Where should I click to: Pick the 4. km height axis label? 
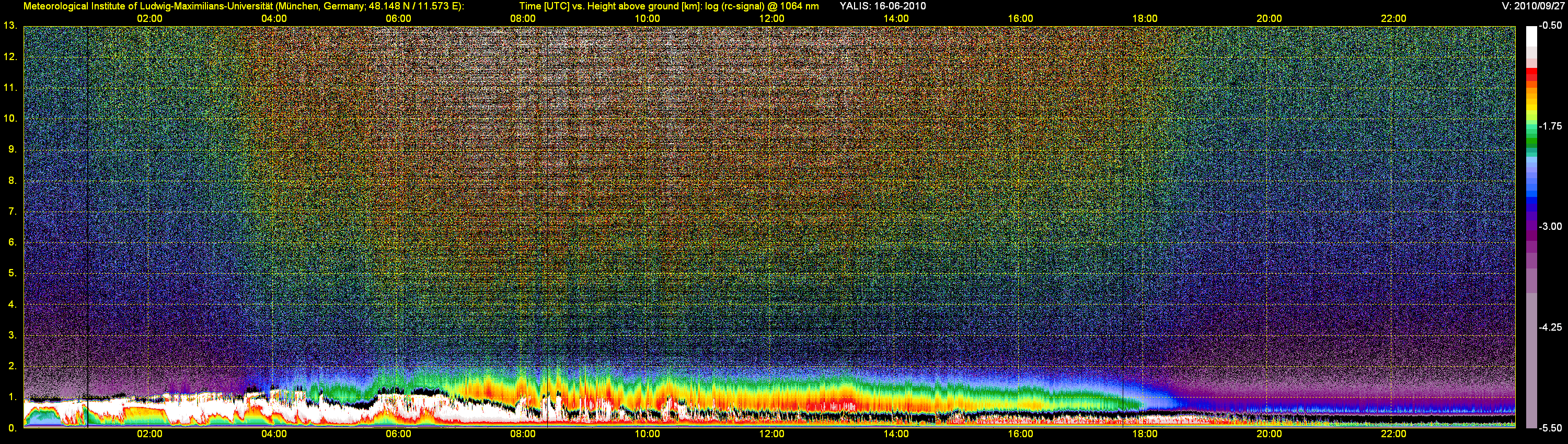pos(13,304)
